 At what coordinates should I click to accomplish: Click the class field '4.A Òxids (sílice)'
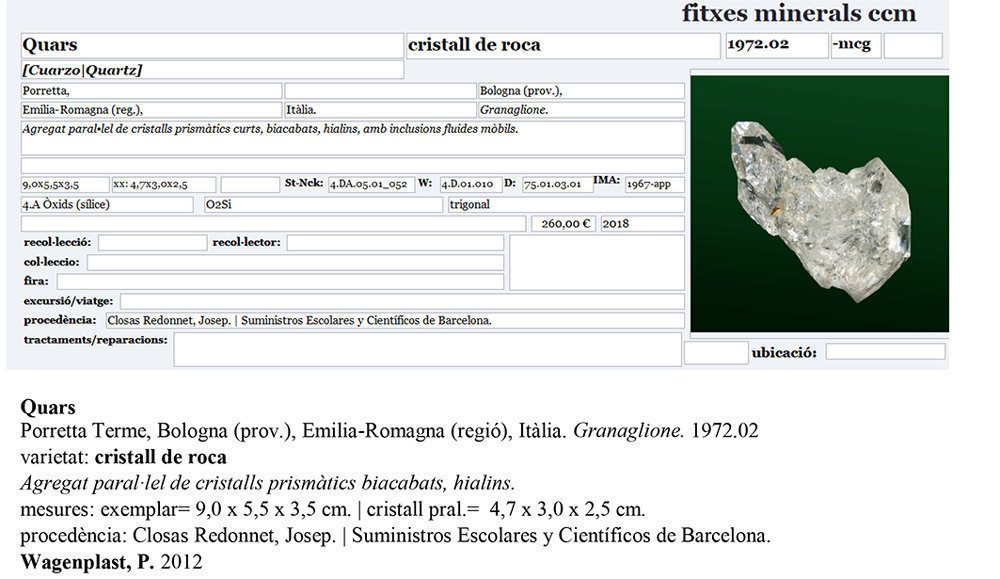tap(107, 205)
